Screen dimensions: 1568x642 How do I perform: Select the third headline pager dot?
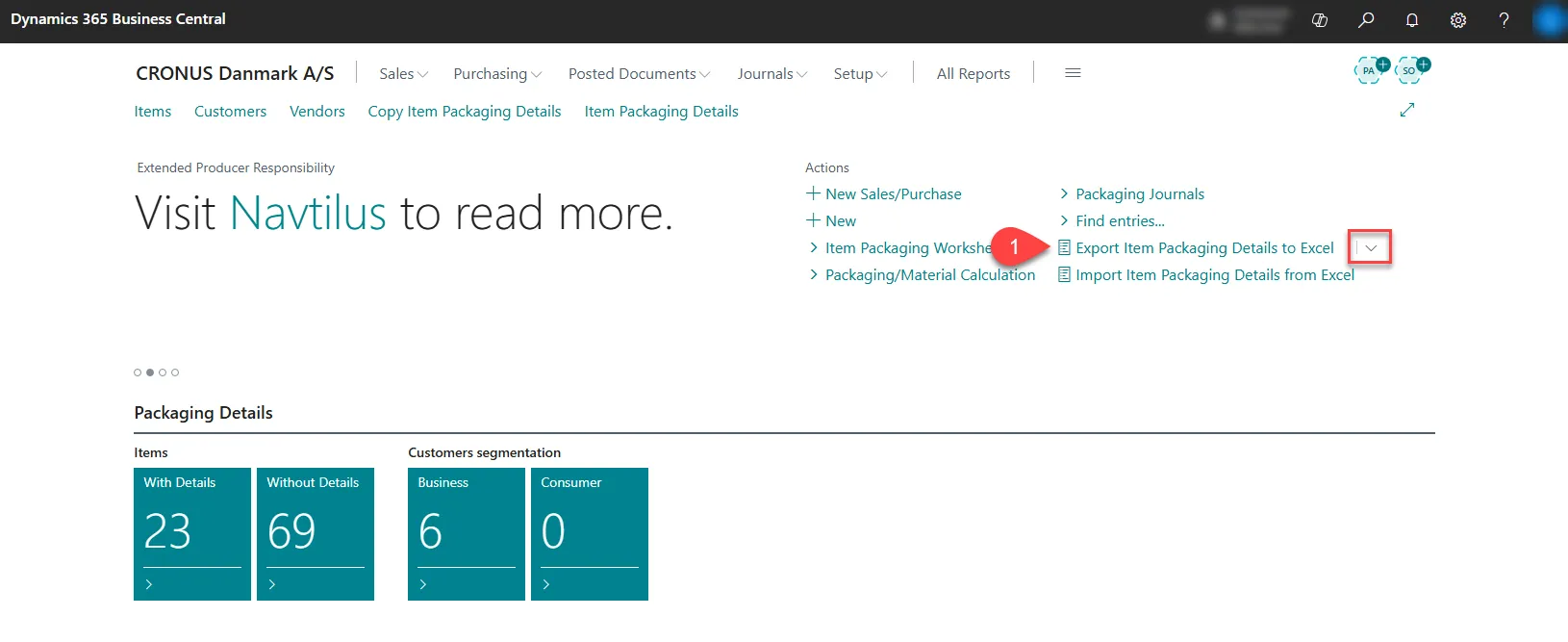pyautogui.click(x=163, y=372)
